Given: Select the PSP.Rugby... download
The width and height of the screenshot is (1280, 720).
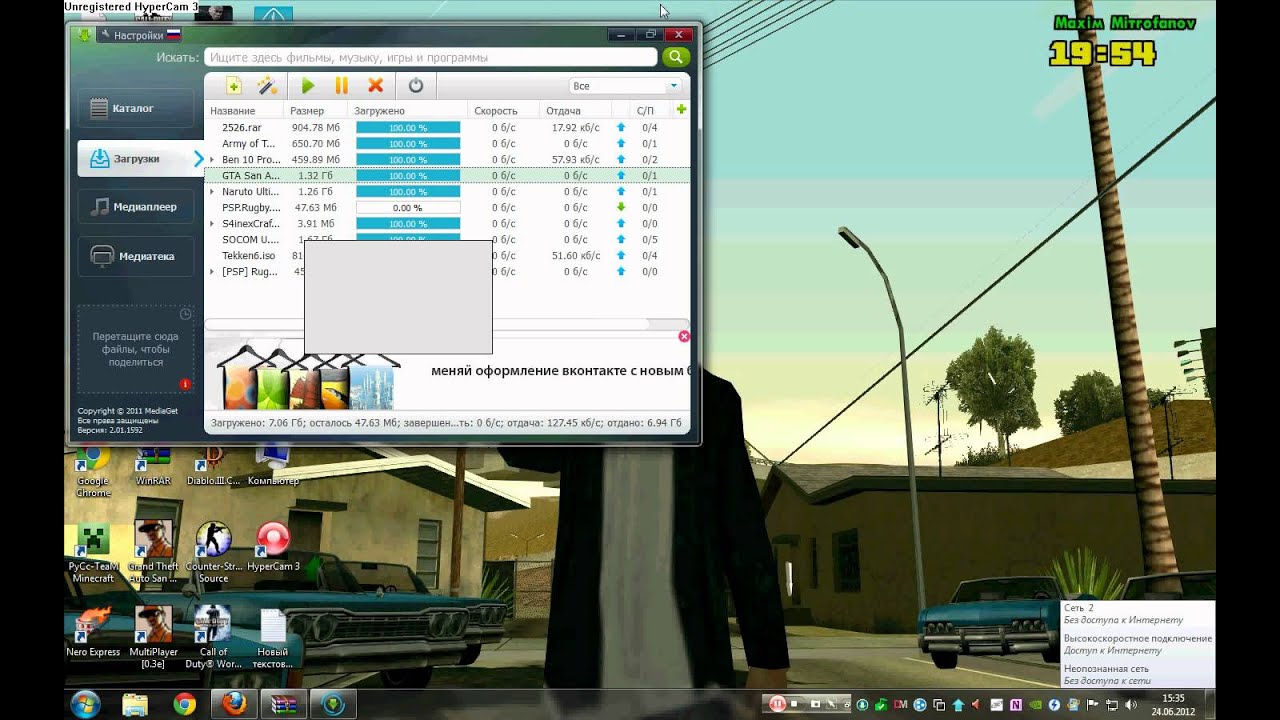Looking at the screenshot, I should pos(447,208).
